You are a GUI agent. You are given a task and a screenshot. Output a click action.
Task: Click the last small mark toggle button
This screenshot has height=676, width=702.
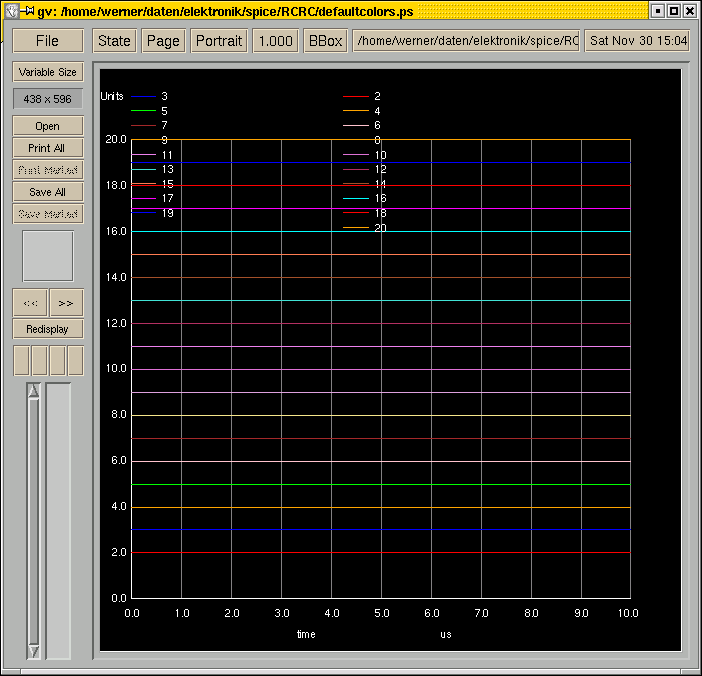click(75, 360)
